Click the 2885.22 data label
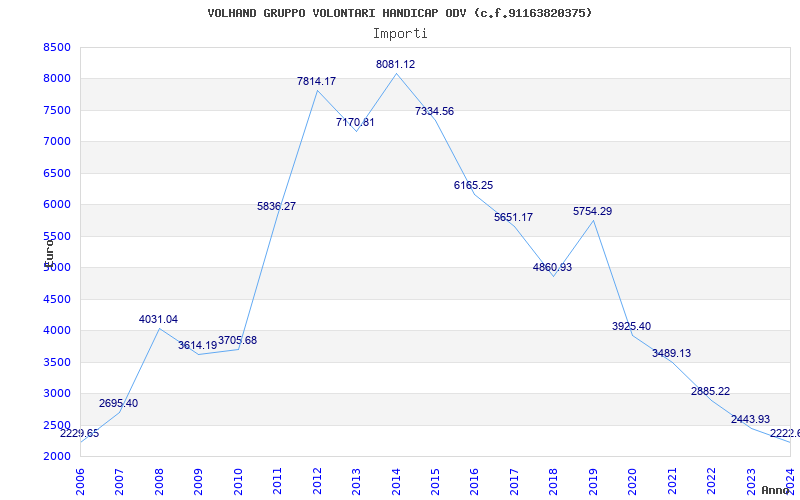This screenshot has width=800, height=500. [x=711, y=391]
